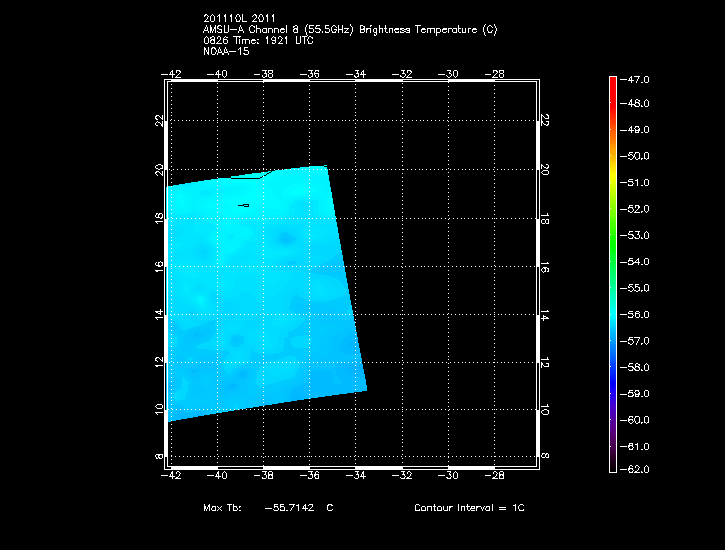Click the -34 longitude label on bottom axis

pos(356,476)
